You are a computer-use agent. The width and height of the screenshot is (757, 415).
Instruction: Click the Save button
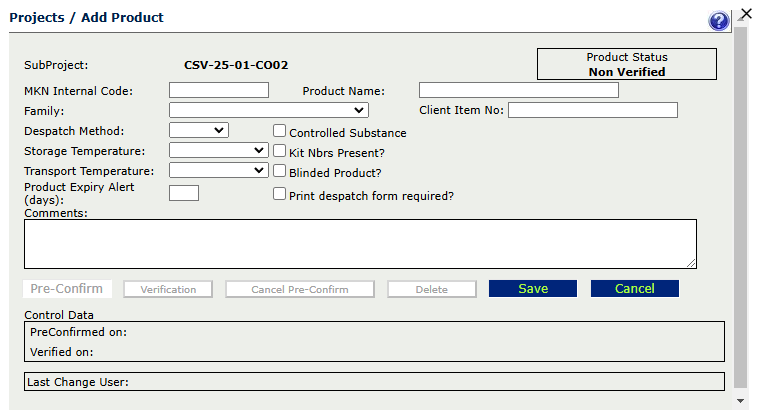533,289
